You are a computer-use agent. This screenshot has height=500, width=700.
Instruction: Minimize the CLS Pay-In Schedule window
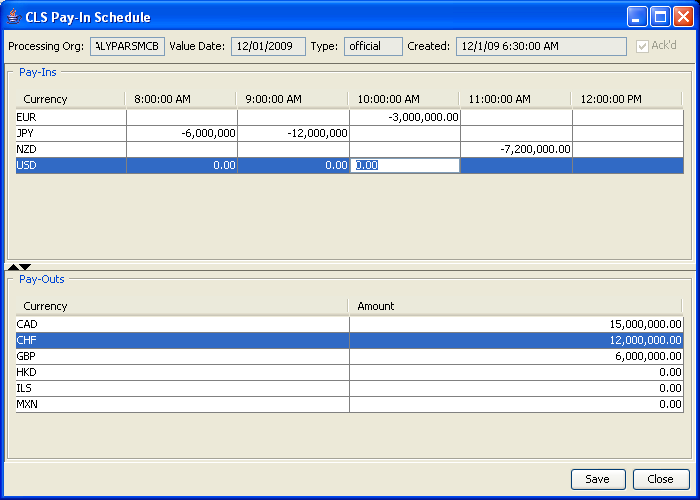[x=637, y=17]
